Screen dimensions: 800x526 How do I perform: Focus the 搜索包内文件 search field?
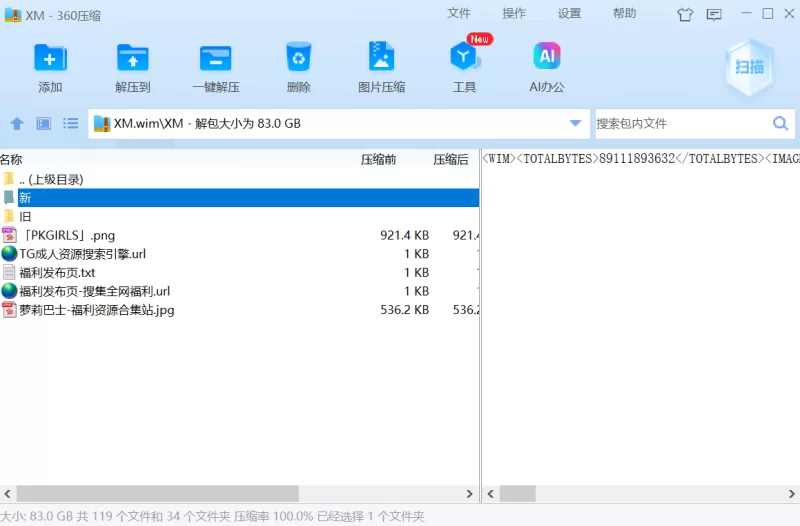click(684, 123)
